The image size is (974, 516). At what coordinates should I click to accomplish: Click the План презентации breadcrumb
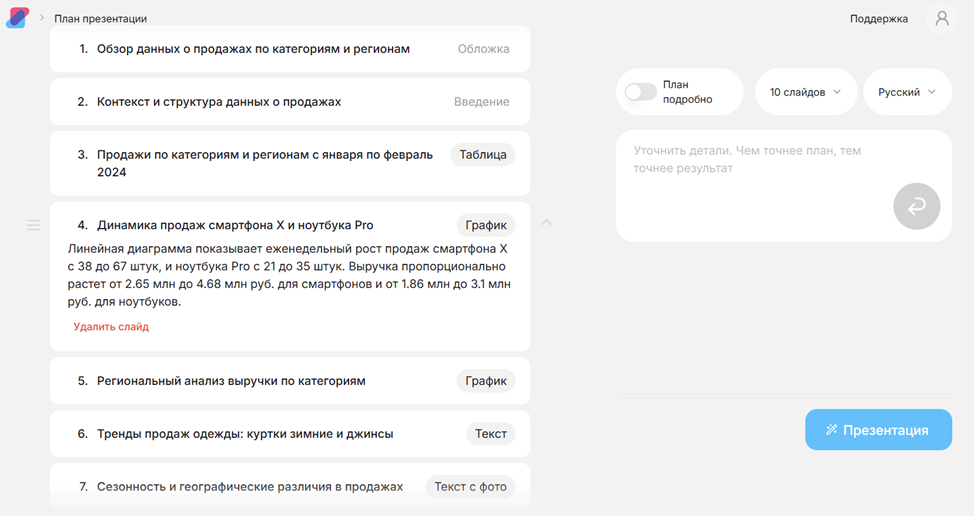[101, 19]
